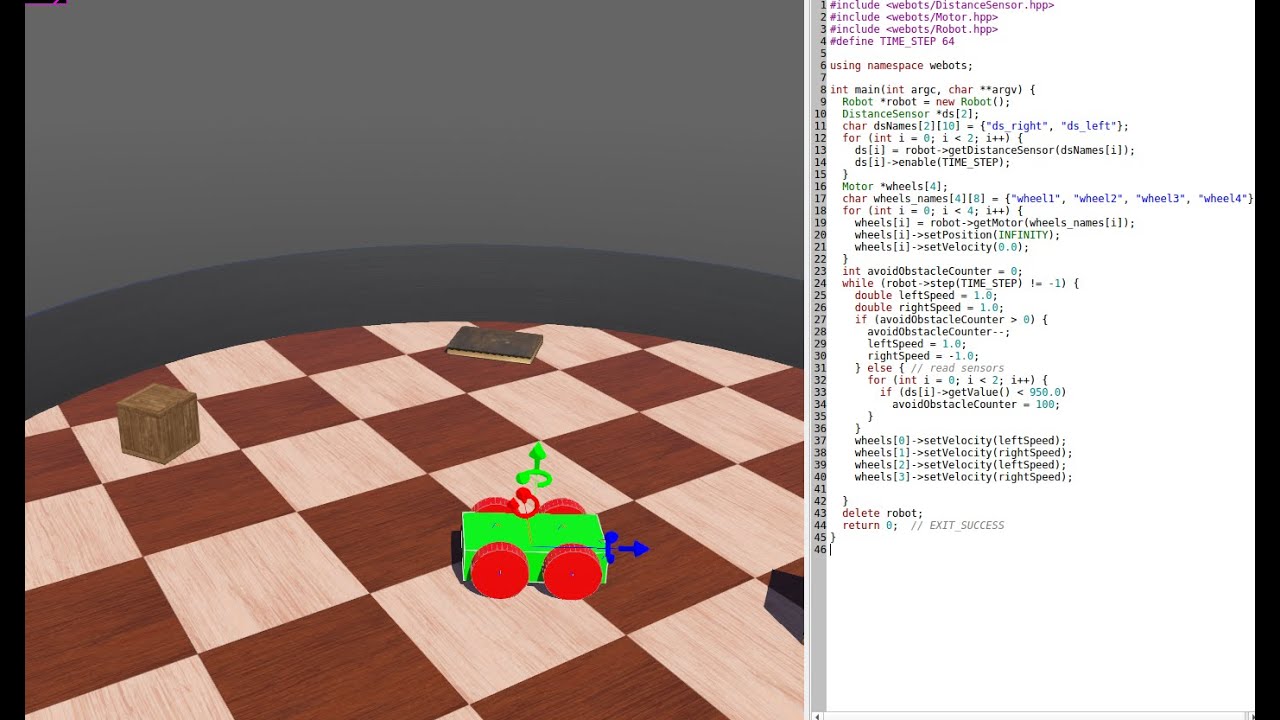Click the '#define TIME_STEP 64' line

point(892,42)
